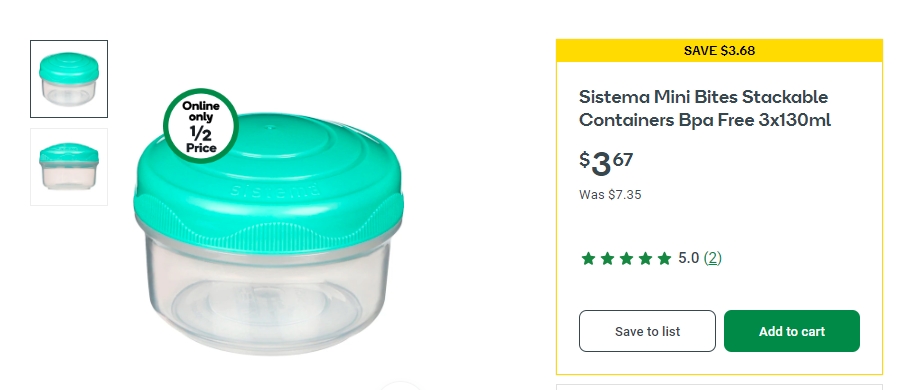Click the fifth green rating star
Image resolution: width=918 pixels, height=390 pixels.
664,258
